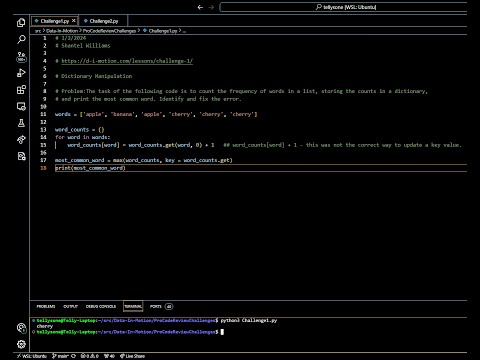Open the Source Control view
The width and height of the screenshot is (480, 360).
pos(21,56)
